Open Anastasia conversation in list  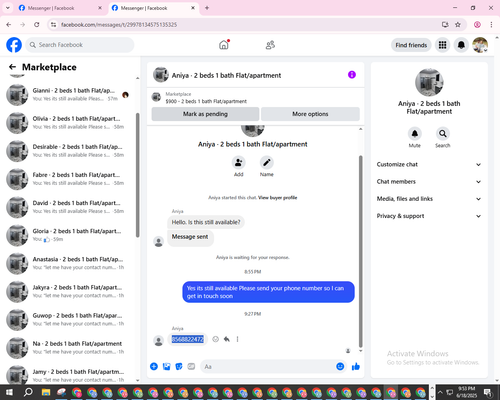coord(68,263)
